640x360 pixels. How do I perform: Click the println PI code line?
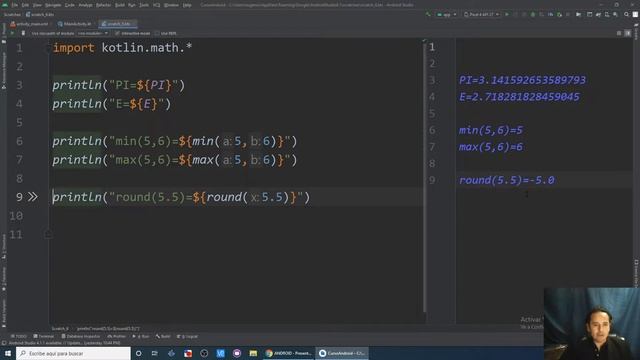[118, 85]
